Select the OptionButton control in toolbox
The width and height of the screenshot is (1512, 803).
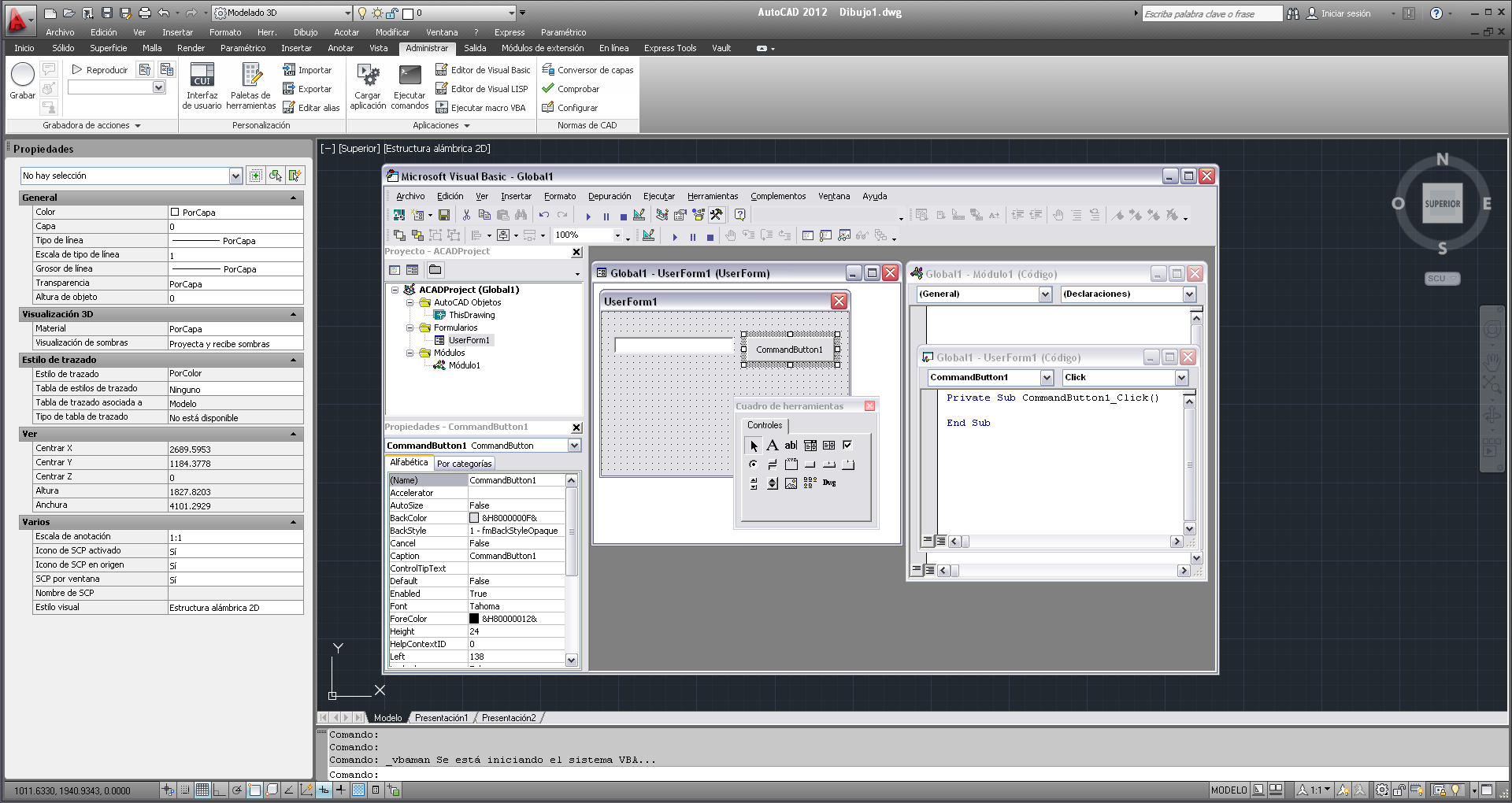tap(754, 464)
